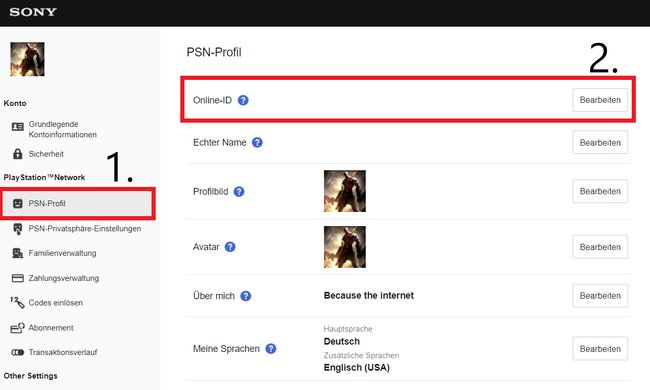View Transaktionsverlauf

63,352
